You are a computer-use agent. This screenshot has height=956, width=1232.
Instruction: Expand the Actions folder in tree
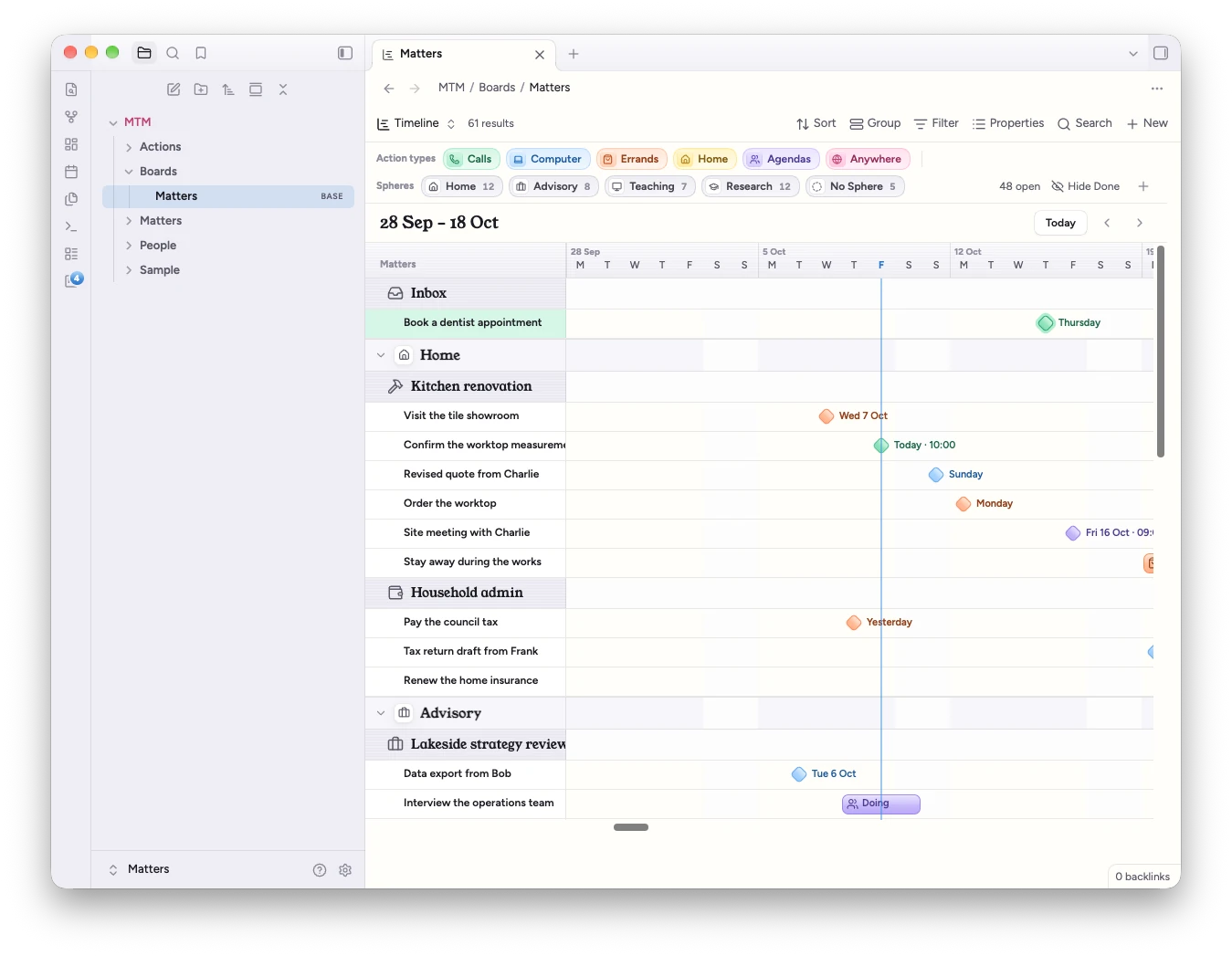129,147
